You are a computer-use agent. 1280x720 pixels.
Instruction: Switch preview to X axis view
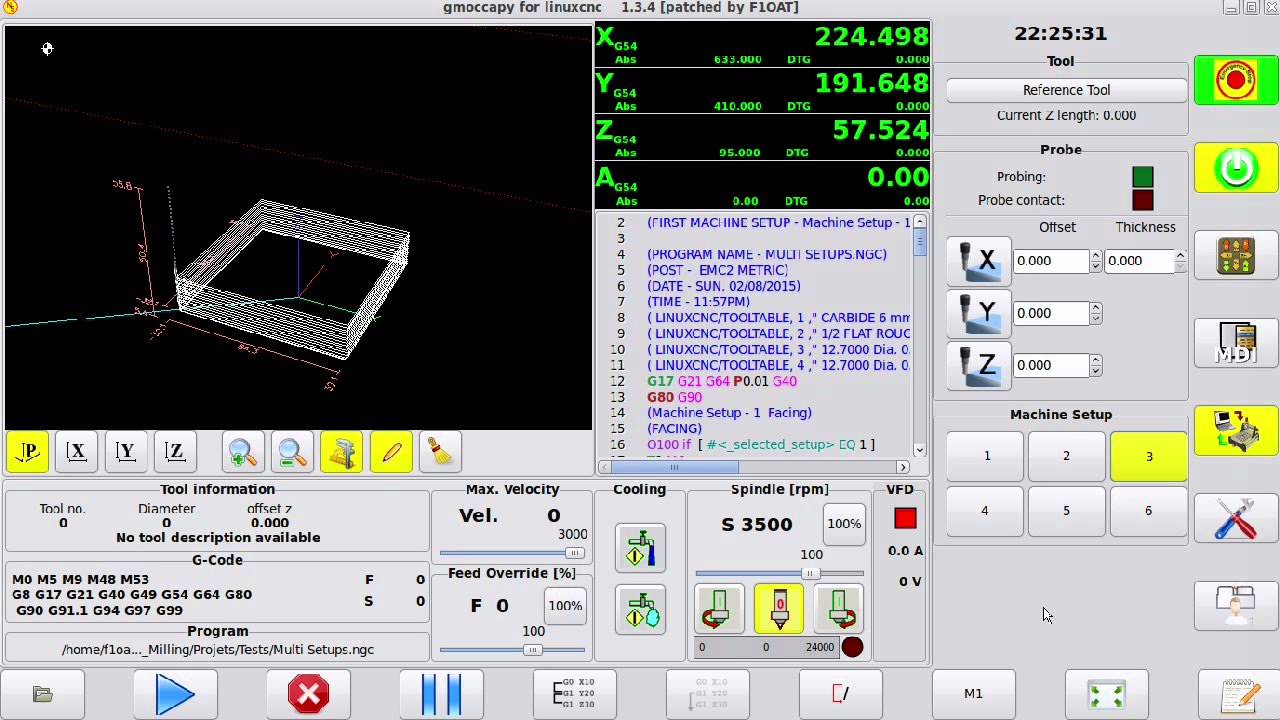(x=76, y=452)
